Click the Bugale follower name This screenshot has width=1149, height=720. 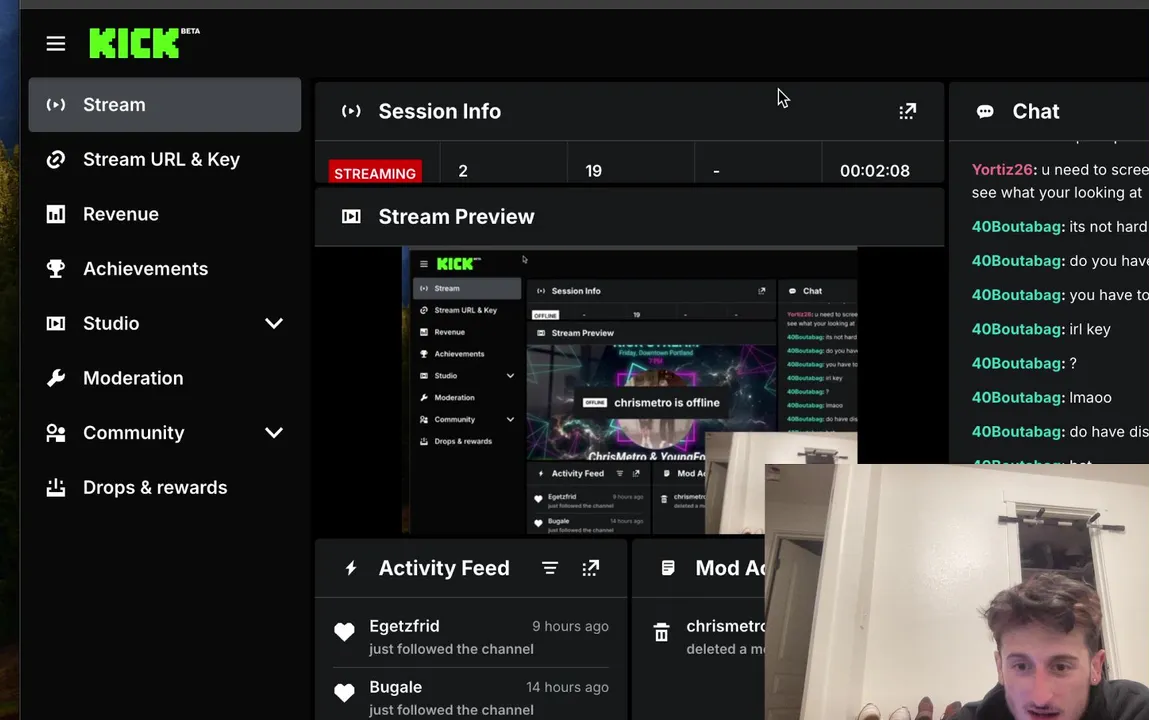tap(396, 687)
